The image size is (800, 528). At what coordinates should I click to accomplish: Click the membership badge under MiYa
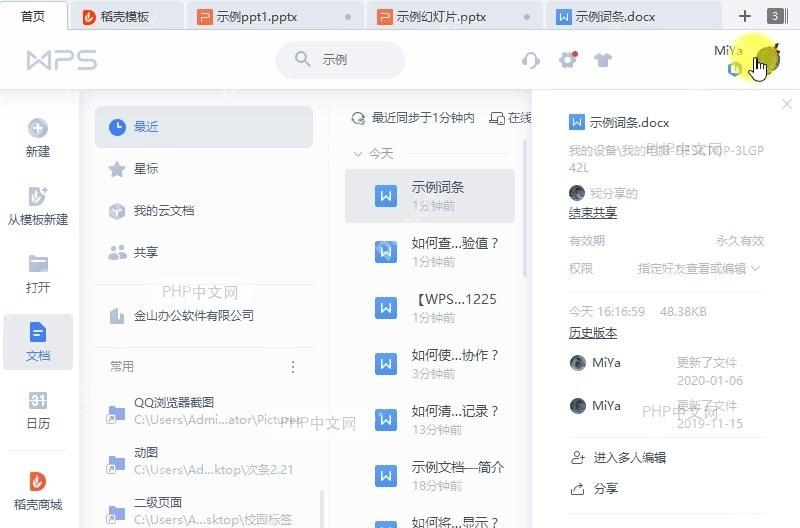click(x=734, y=68)
